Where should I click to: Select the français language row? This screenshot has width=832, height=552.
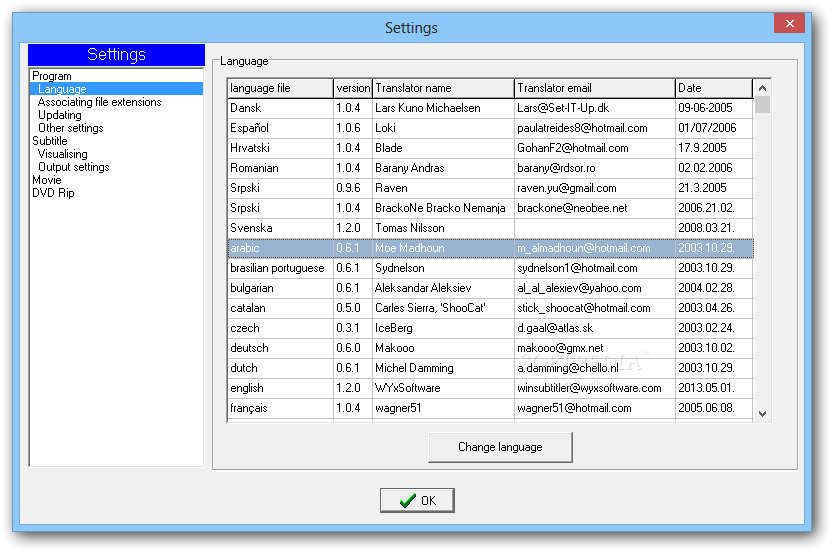pyautogui.click(x=490, y=408)
